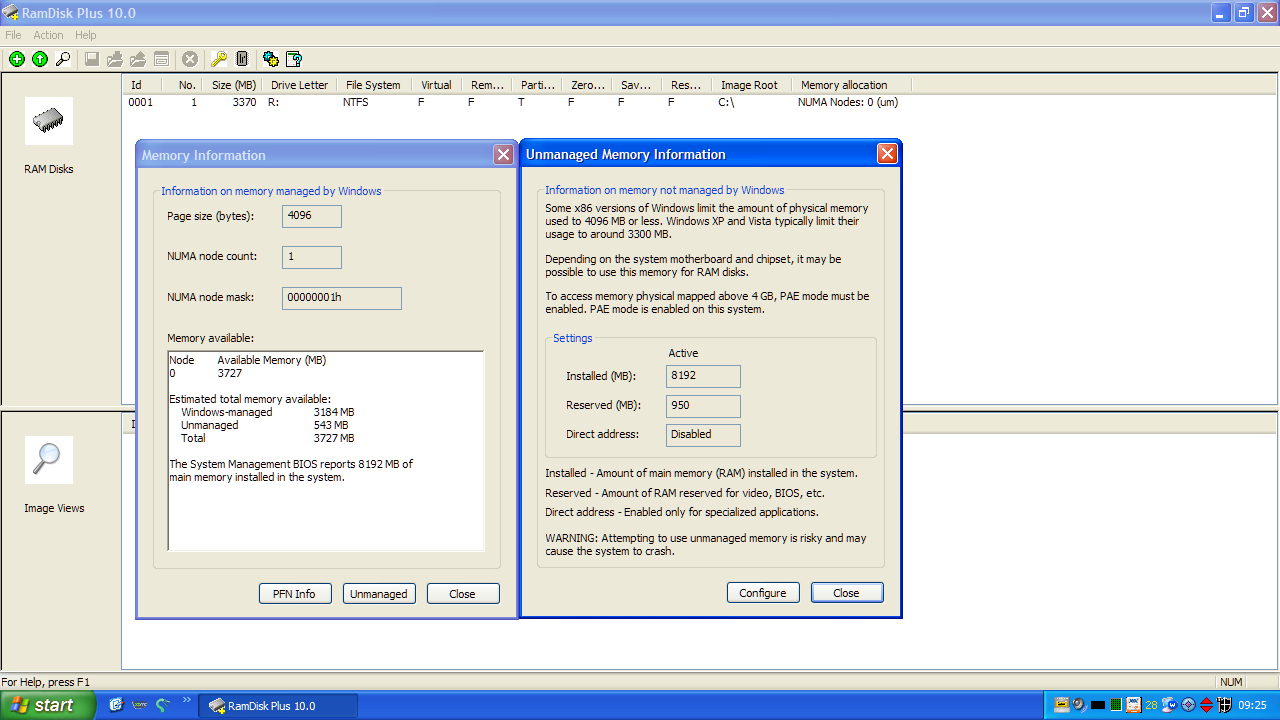
Task: Click the greyed-out window layout toolbar icon
Action: pos(161,59)
